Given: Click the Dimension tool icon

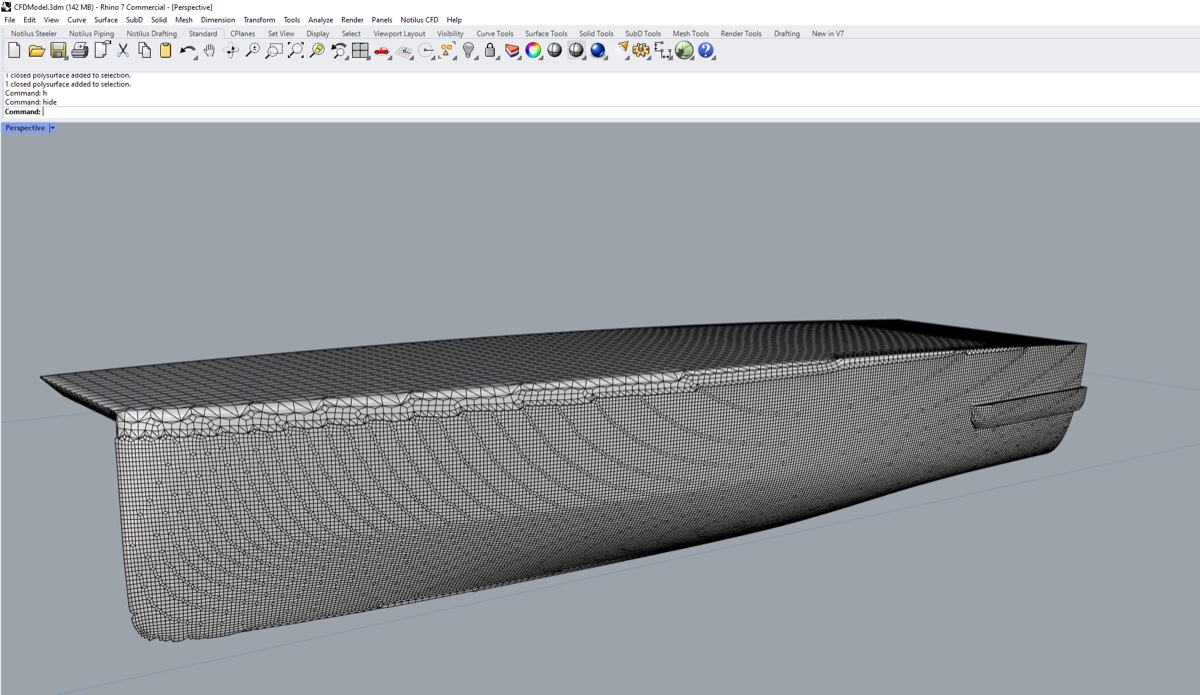Looking at the screenshot, I should (663, 50).
